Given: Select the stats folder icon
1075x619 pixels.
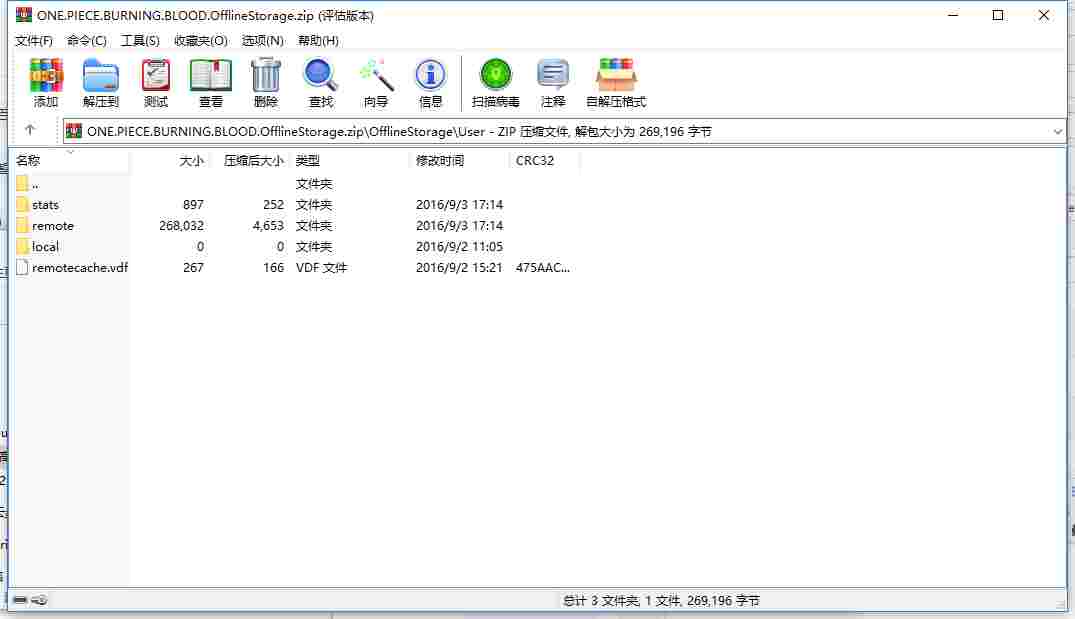Looking at the screenshot, I should click(x=22, y=204).
